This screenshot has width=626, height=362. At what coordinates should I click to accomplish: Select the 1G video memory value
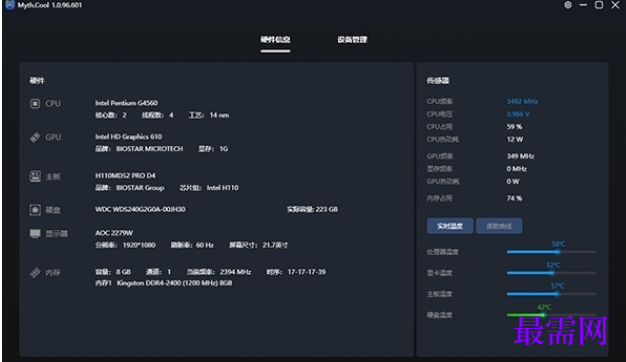click(224, 149)
